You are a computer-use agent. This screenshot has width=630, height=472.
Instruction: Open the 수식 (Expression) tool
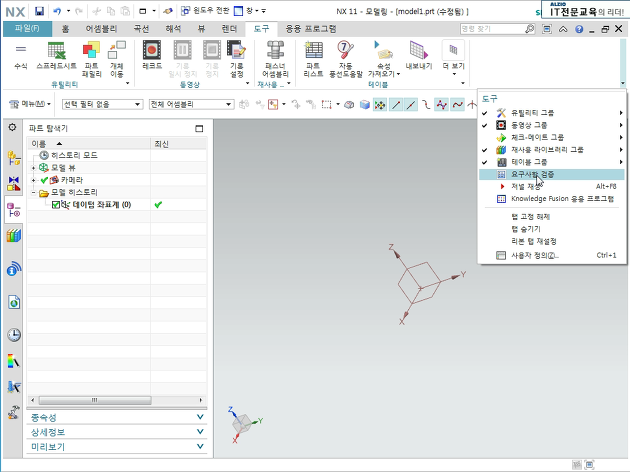(x=21, y=56)
